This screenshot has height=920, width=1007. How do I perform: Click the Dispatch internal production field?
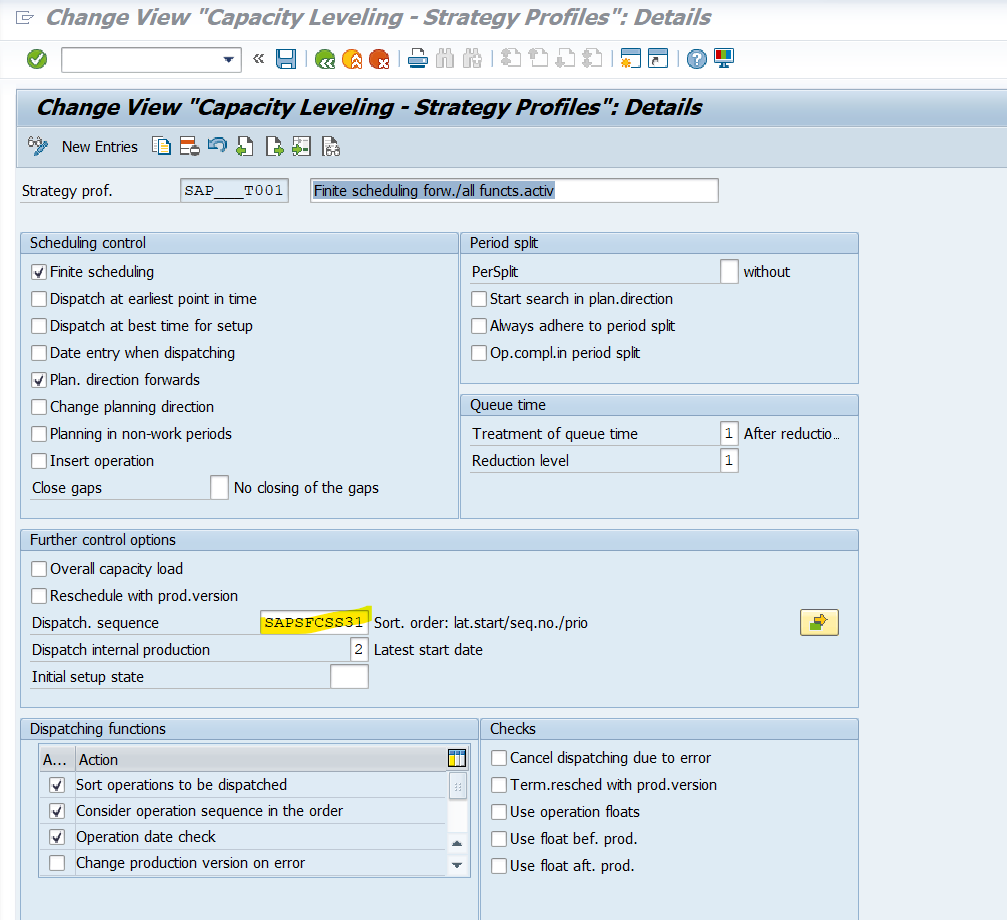(x=359, y=649)
